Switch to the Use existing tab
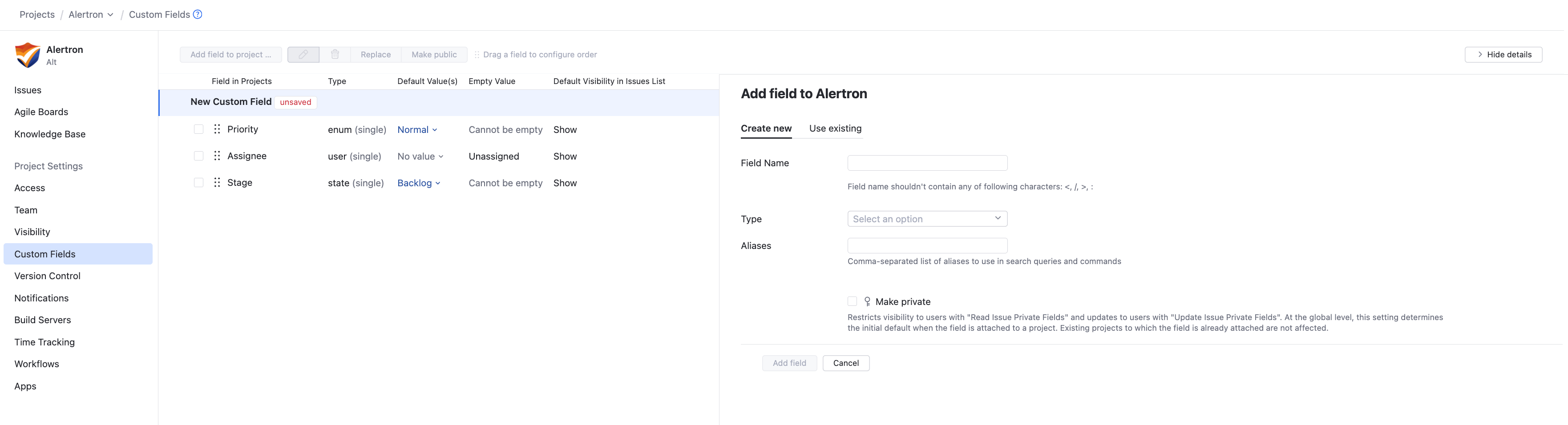 point(835,128)
